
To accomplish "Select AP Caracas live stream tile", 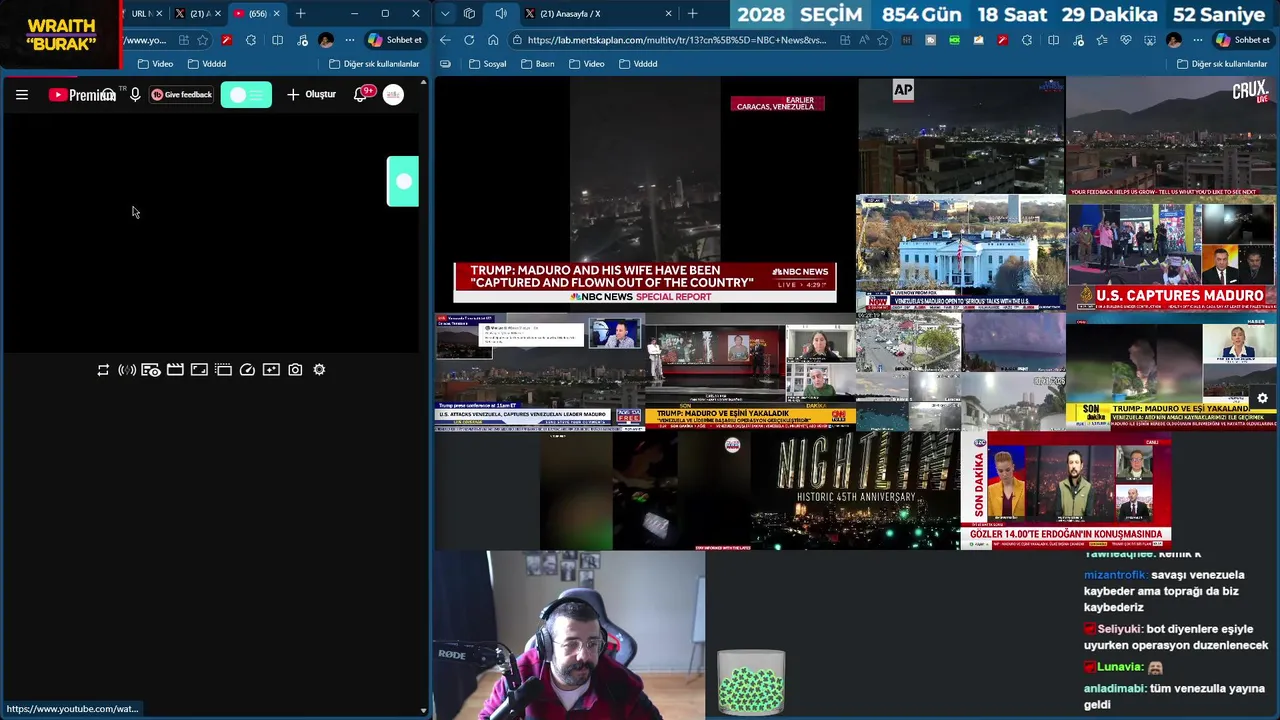I will (961, 135).
